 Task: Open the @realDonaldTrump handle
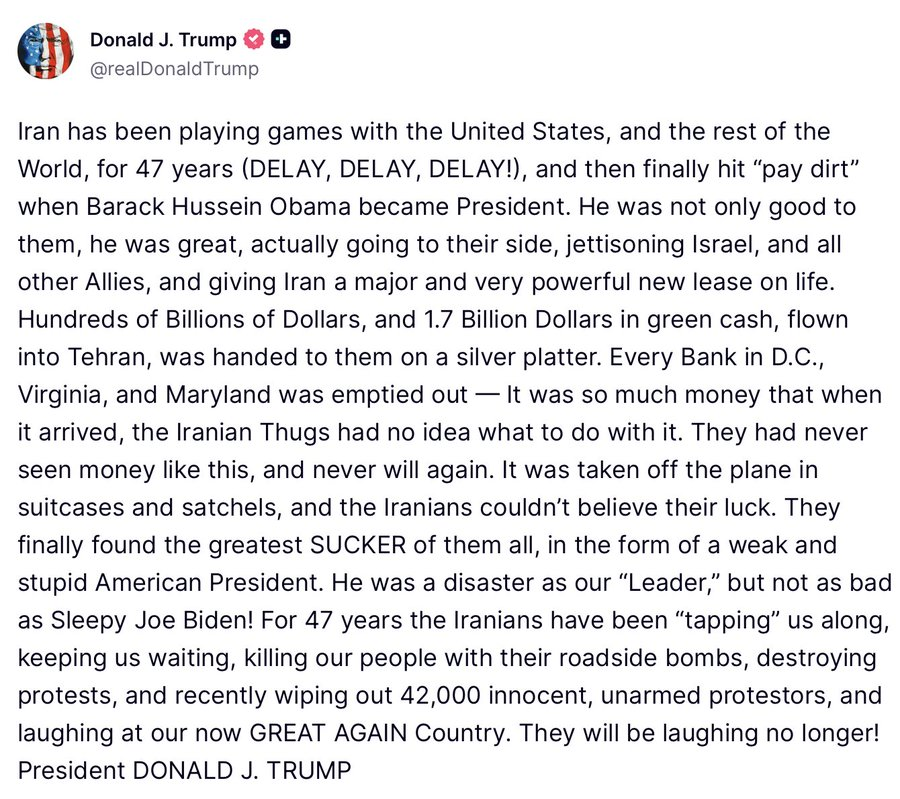[x=174, y=68]
